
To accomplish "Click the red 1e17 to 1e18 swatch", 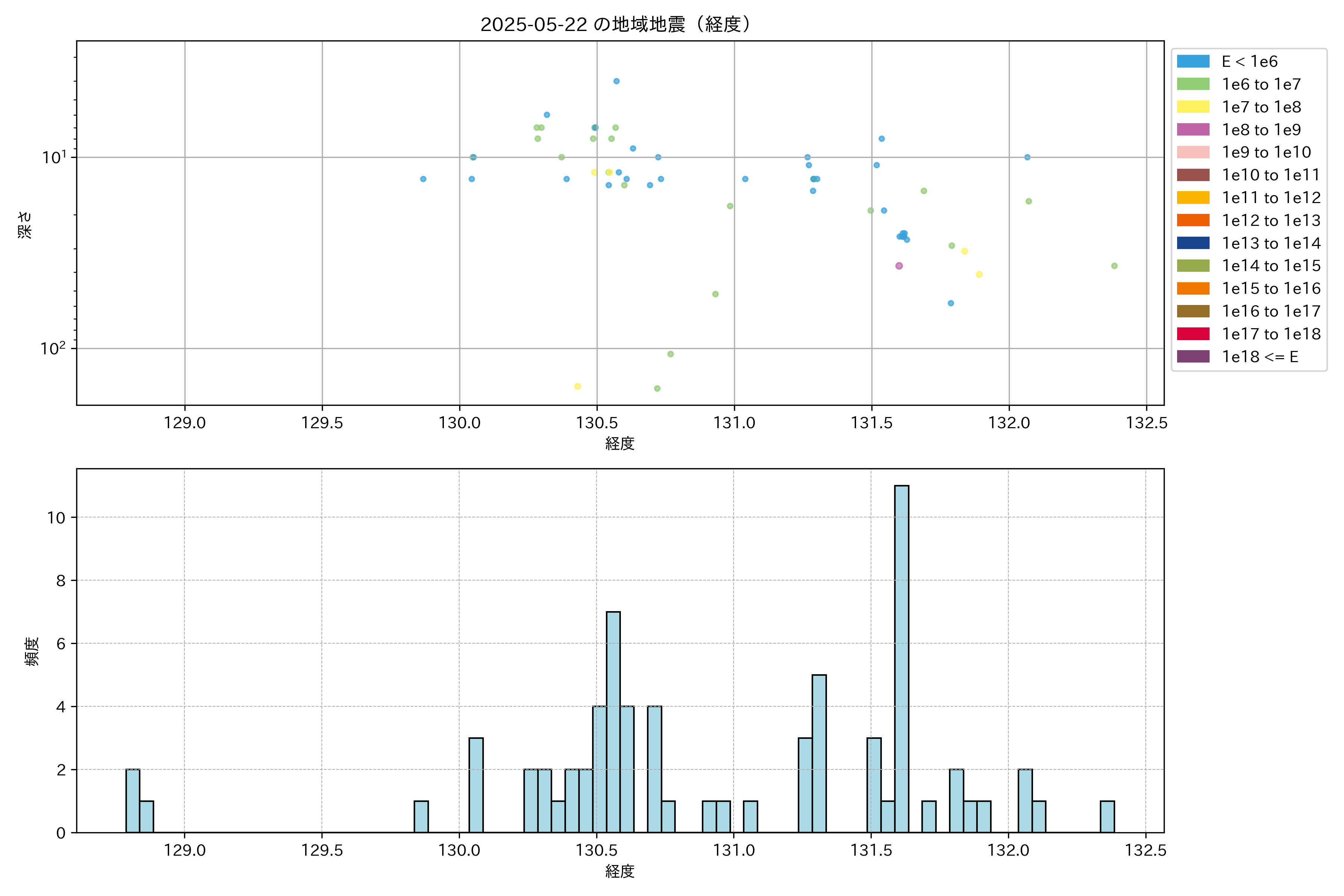I will click(1193, 334).
